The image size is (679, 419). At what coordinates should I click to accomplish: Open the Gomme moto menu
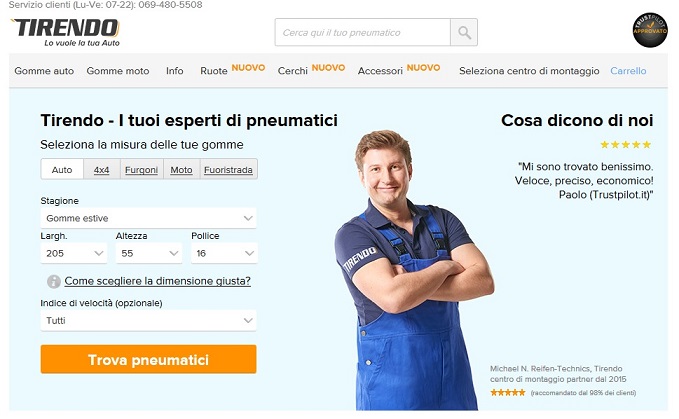click(118, 71)
